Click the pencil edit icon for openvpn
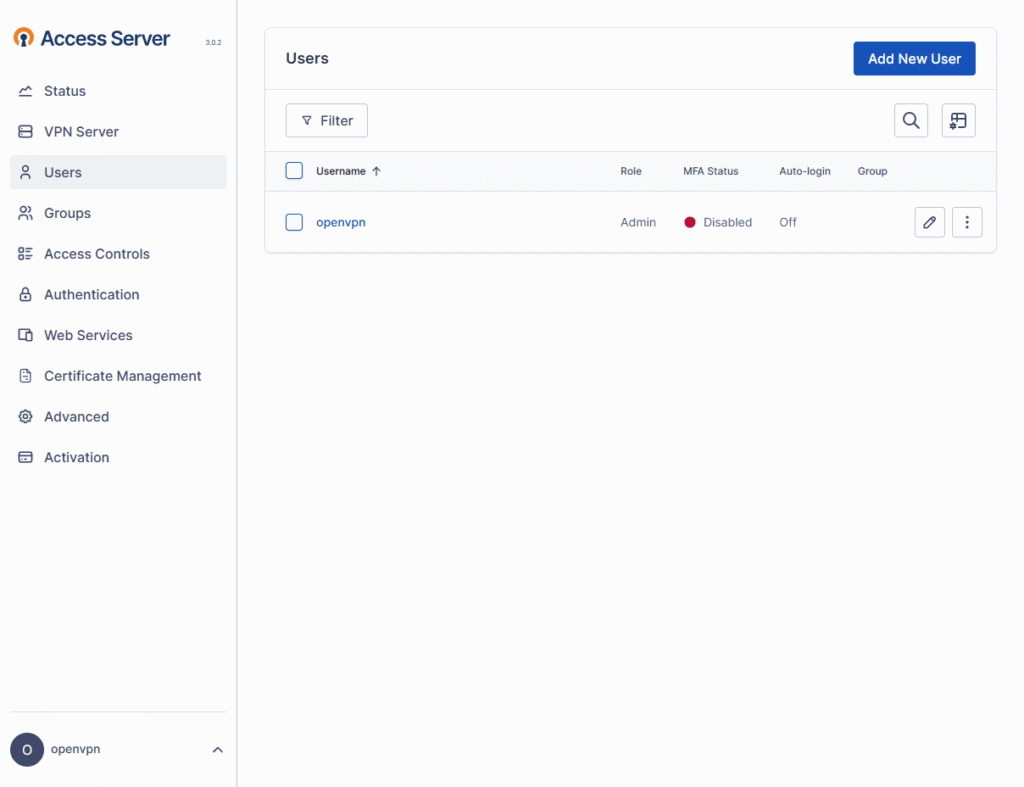 point(929,222)
